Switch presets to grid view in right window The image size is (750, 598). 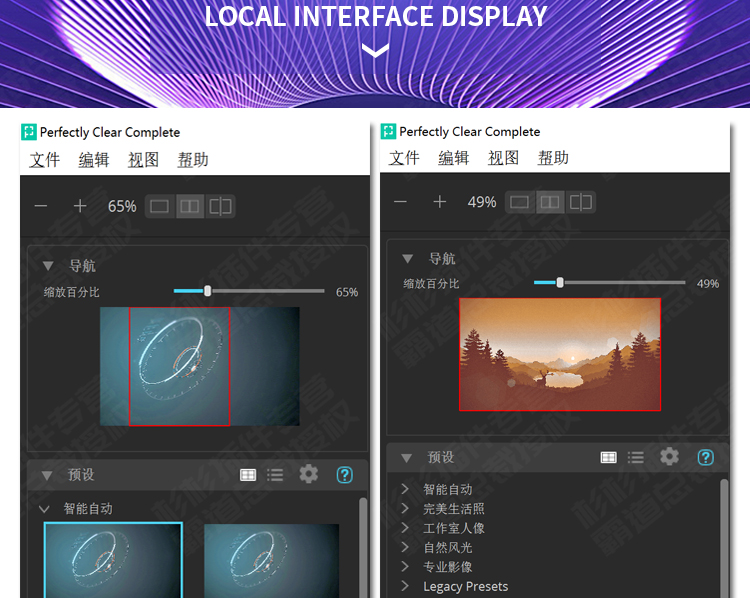(608, 457)
